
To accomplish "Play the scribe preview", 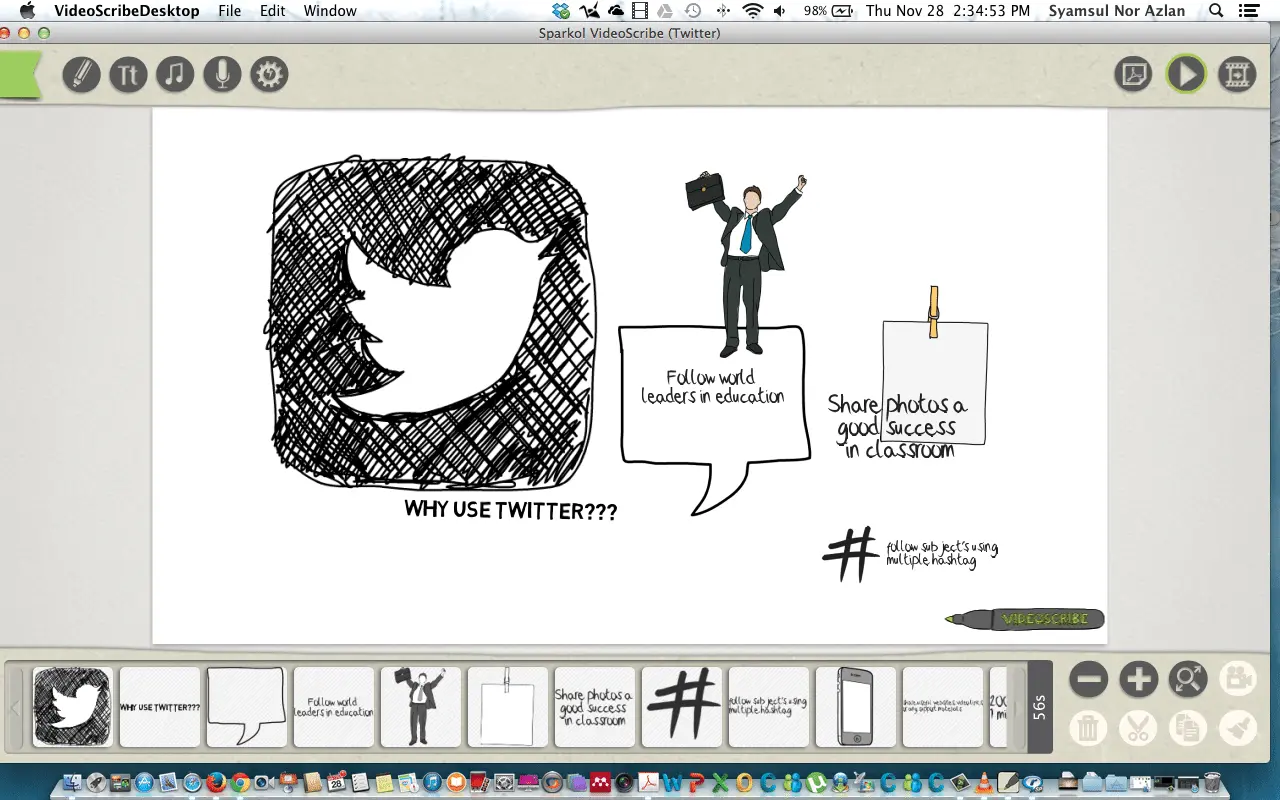I will coord(1186,75).
